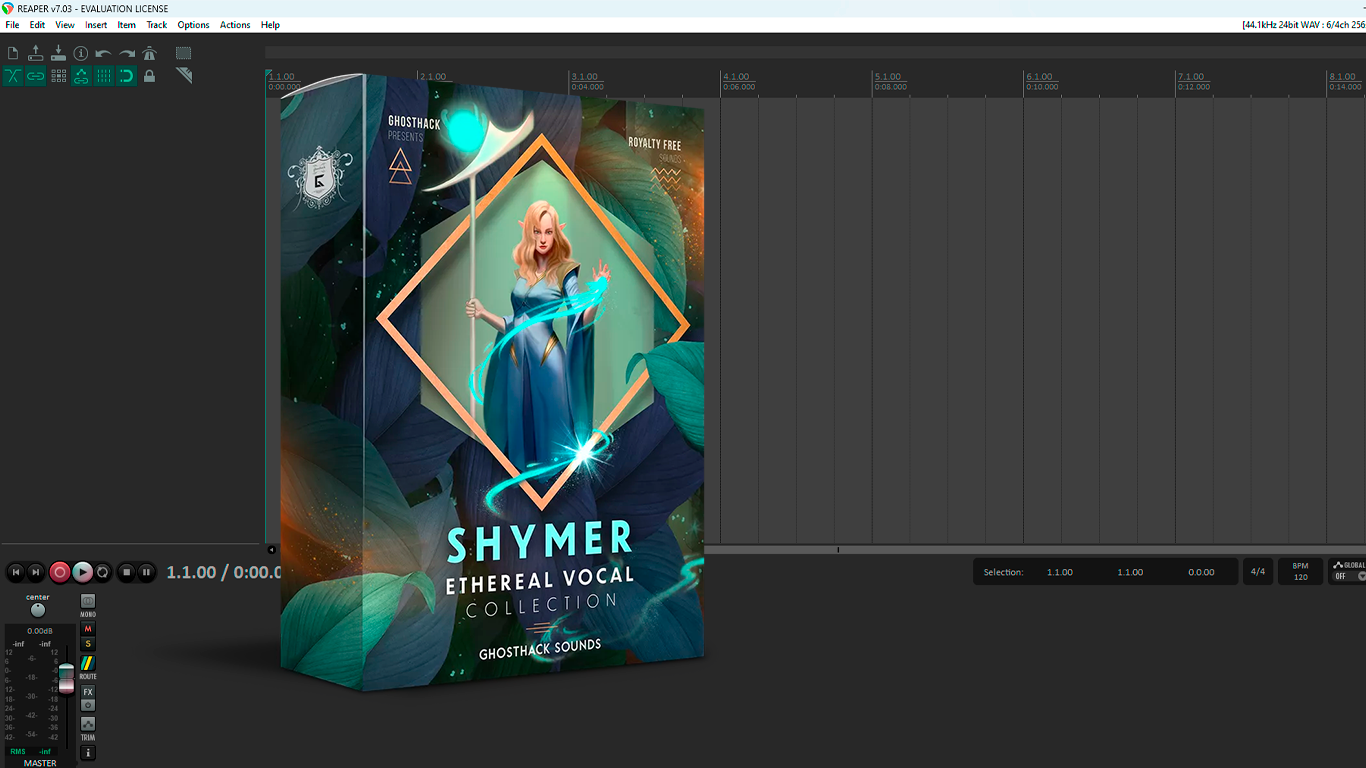Undo the last action in toolbar

coord(104,53)
